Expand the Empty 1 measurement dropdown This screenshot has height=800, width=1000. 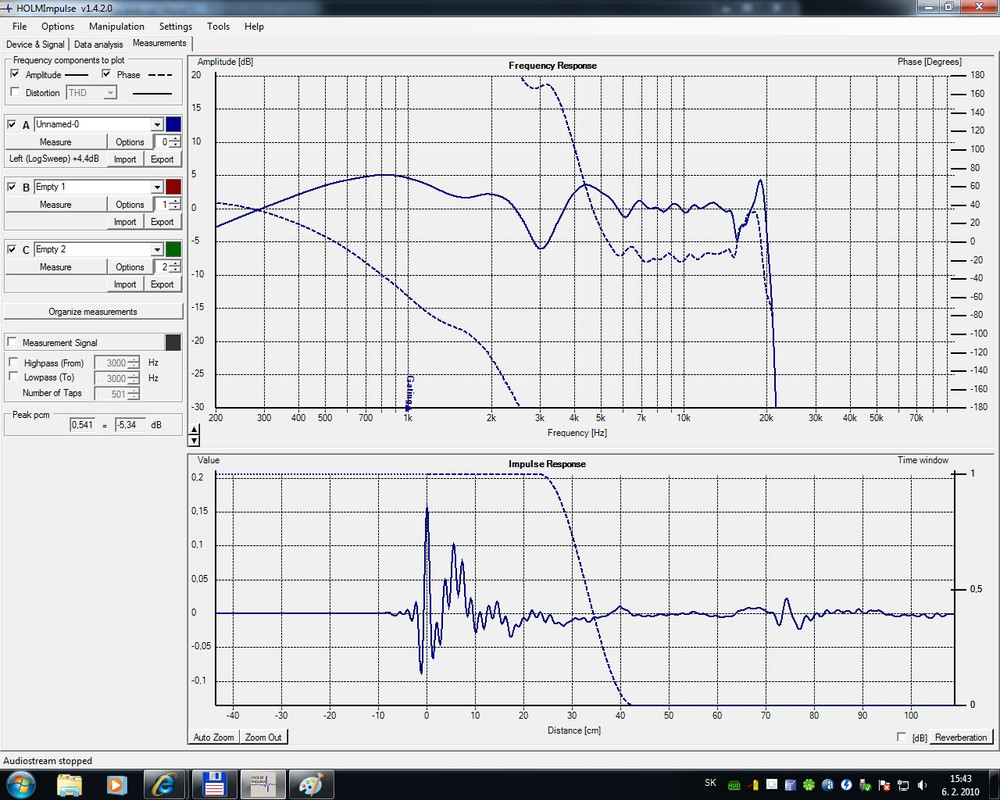point(157,187)
